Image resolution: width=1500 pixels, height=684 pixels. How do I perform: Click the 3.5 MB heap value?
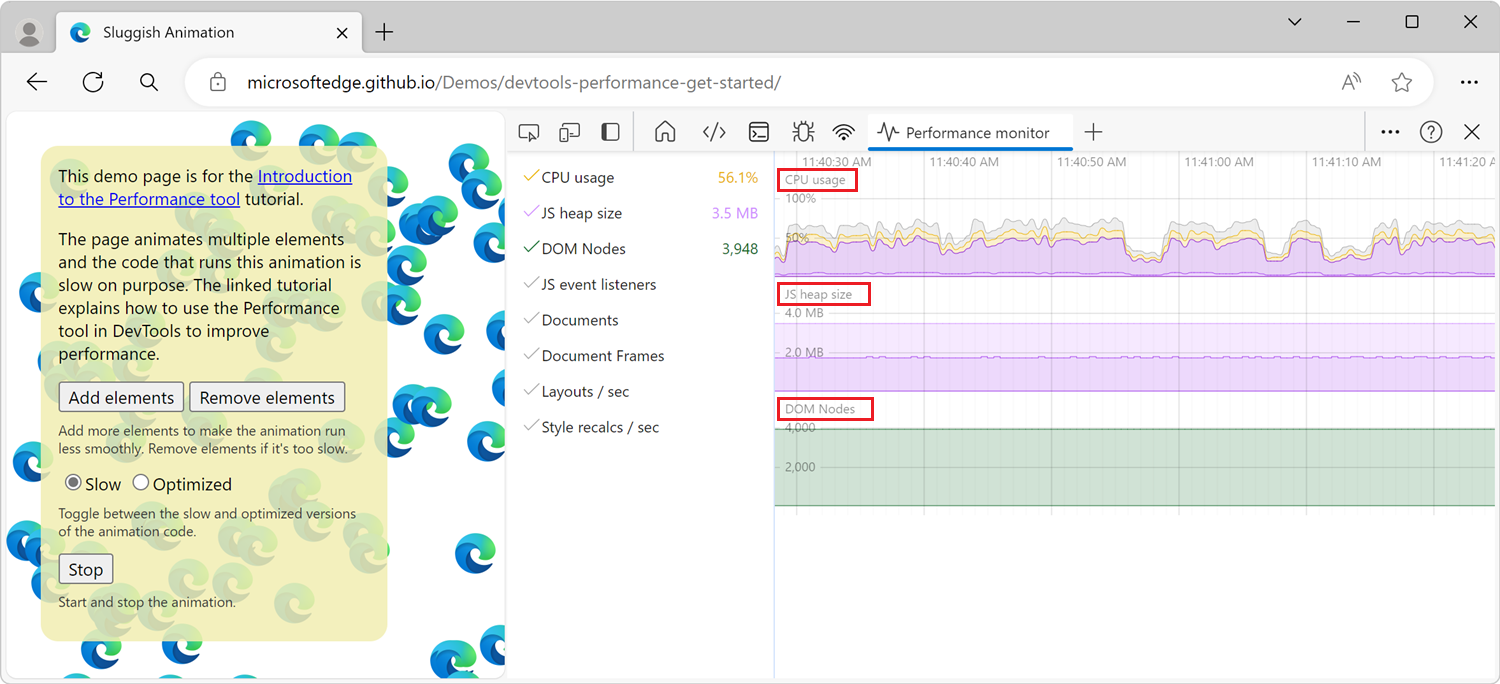coord(735,213)
